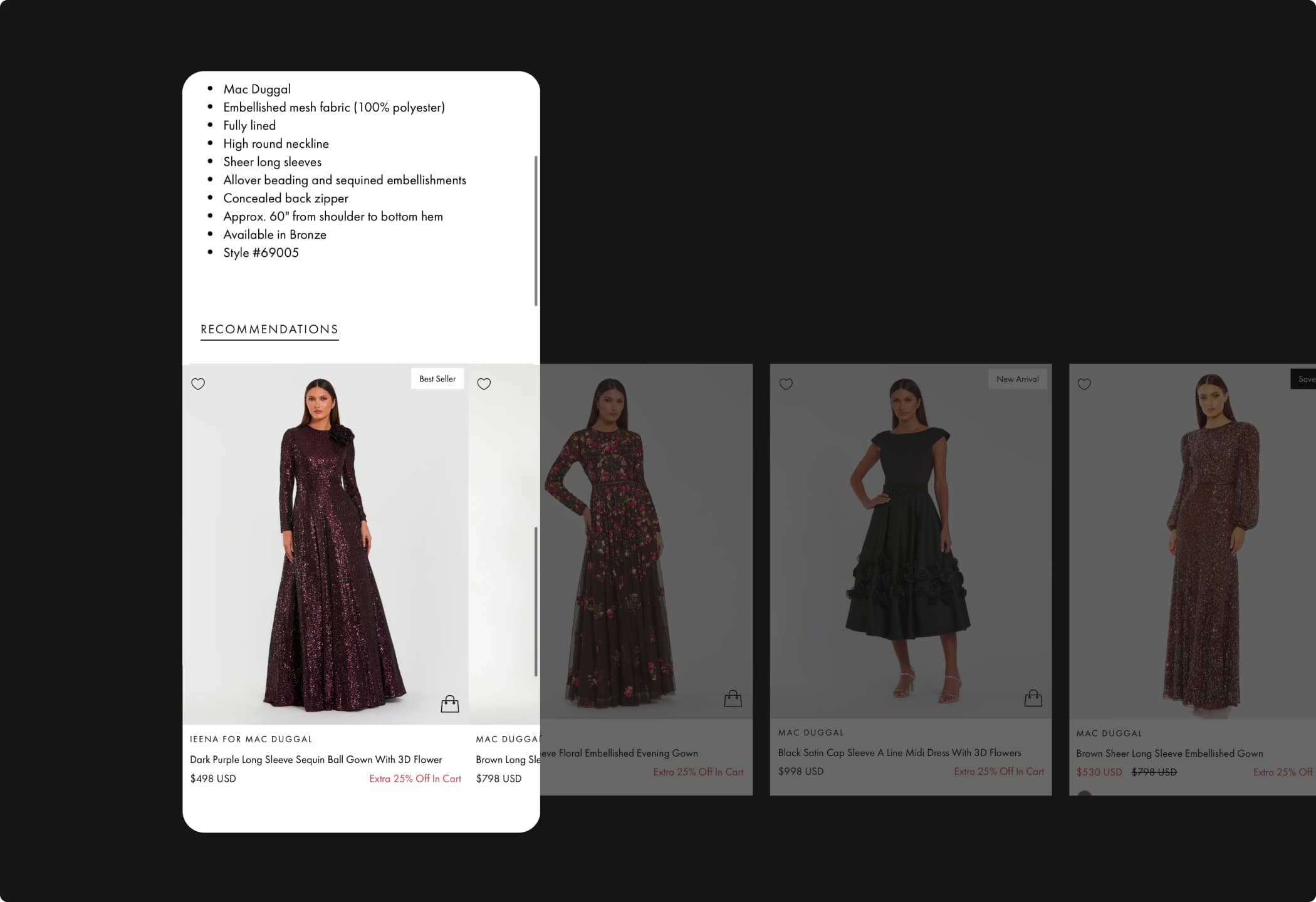This screenshot has width=1316, height=902.
Task: Open Brown Sheer Long Sleeve Embellished Gown link
Action: (1169, 754)
